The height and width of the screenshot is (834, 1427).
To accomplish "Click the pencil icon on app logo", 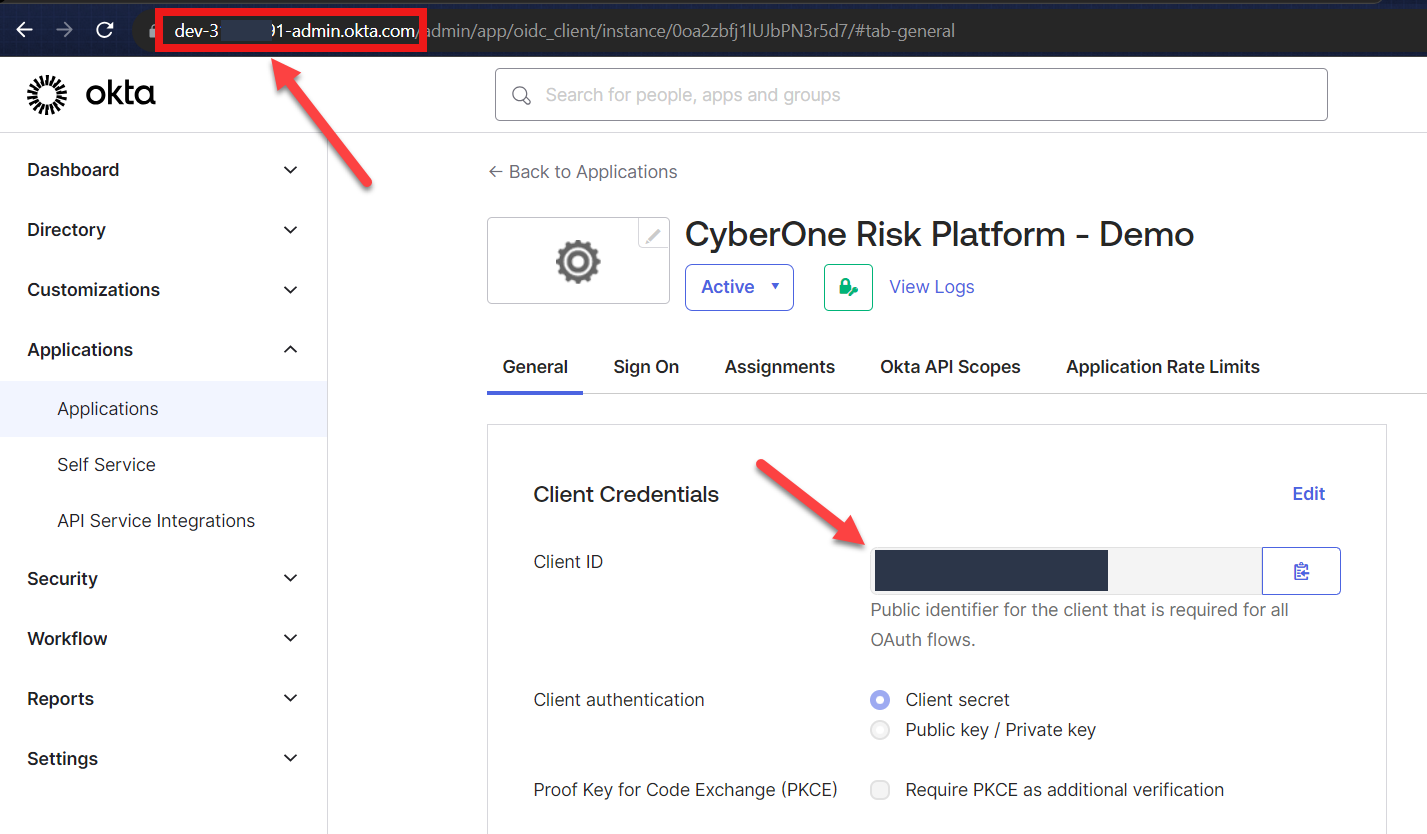I will [x=653, y=235].
